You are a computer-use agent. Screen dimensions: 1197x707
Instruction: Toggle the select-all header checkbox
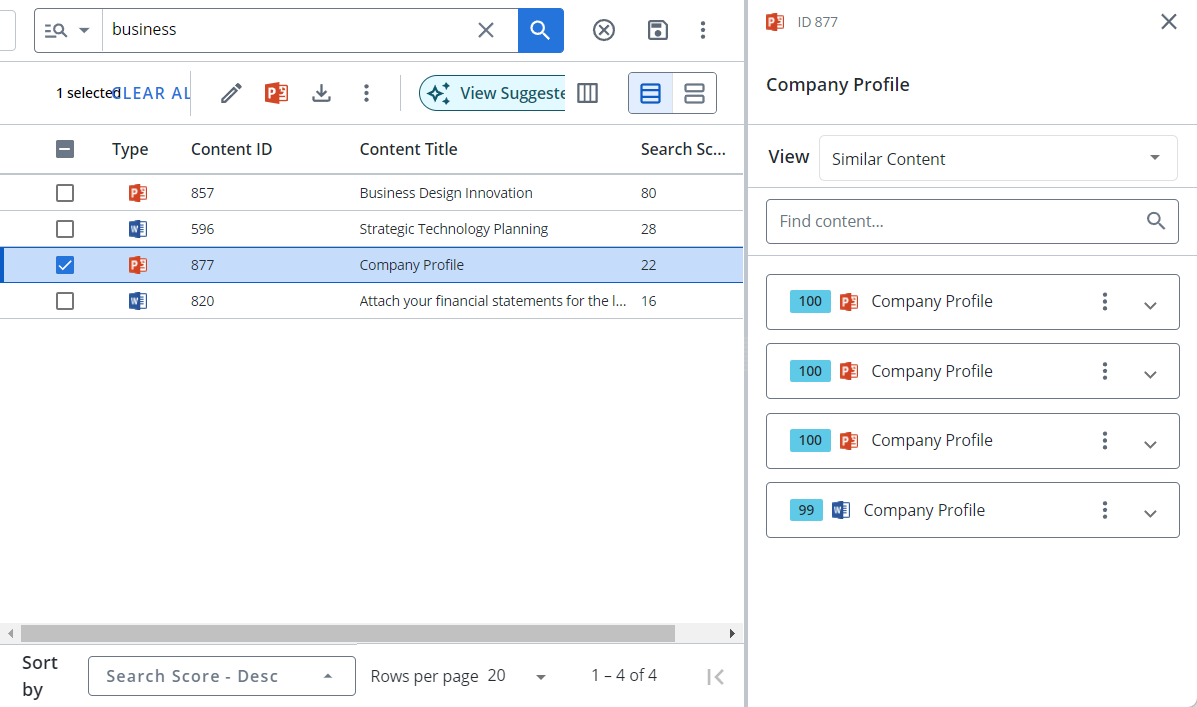click(x=65, y=149)
